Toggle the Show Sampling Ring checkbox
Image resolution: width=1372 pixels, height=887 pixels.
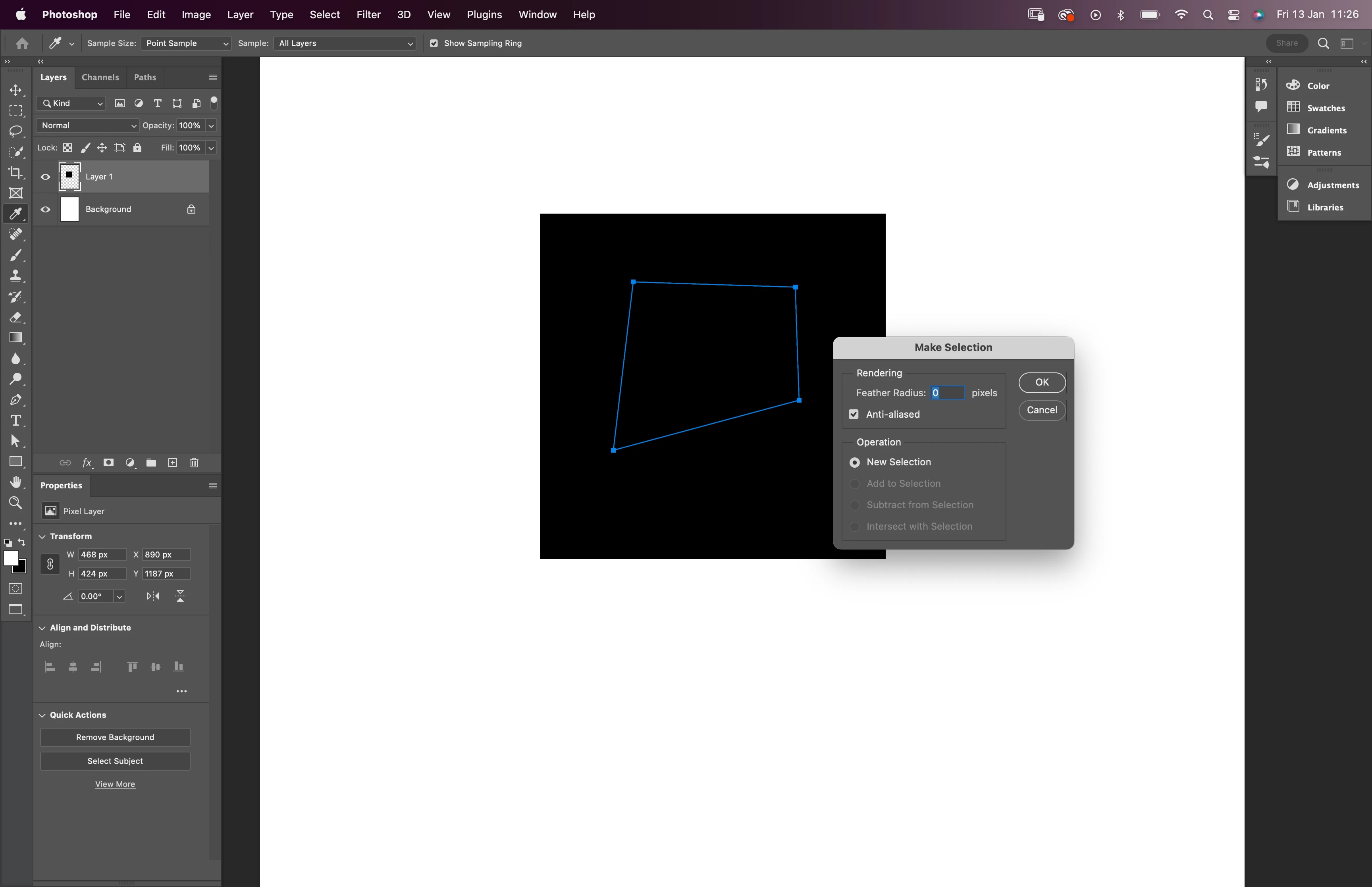(x=434, y=43)
